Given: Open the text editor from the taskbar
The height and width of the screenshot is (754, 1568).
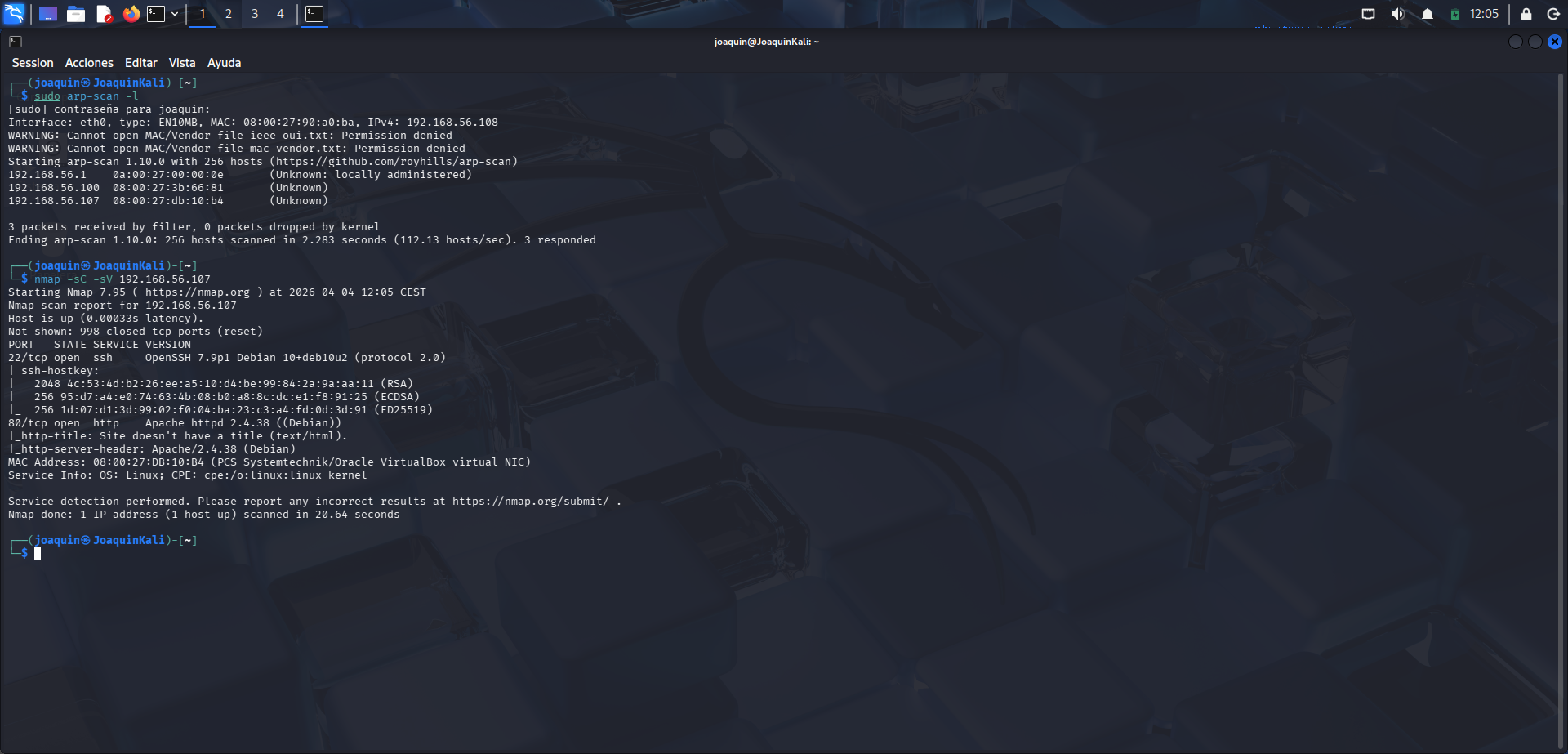Looking at the screenshot, I should point(105,14).
